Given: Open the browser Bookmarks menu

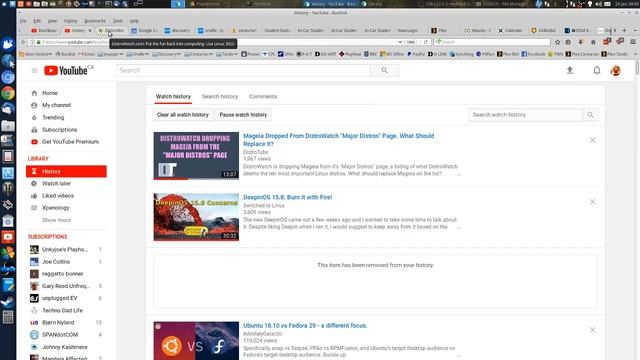Looking at the screenshot, I should click(95, 21).
